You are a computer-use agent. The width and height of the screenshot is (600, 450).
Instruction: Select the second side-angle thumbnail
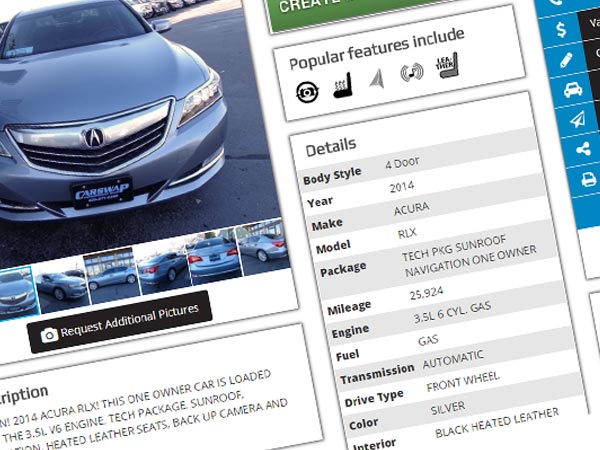pos(62,285)
